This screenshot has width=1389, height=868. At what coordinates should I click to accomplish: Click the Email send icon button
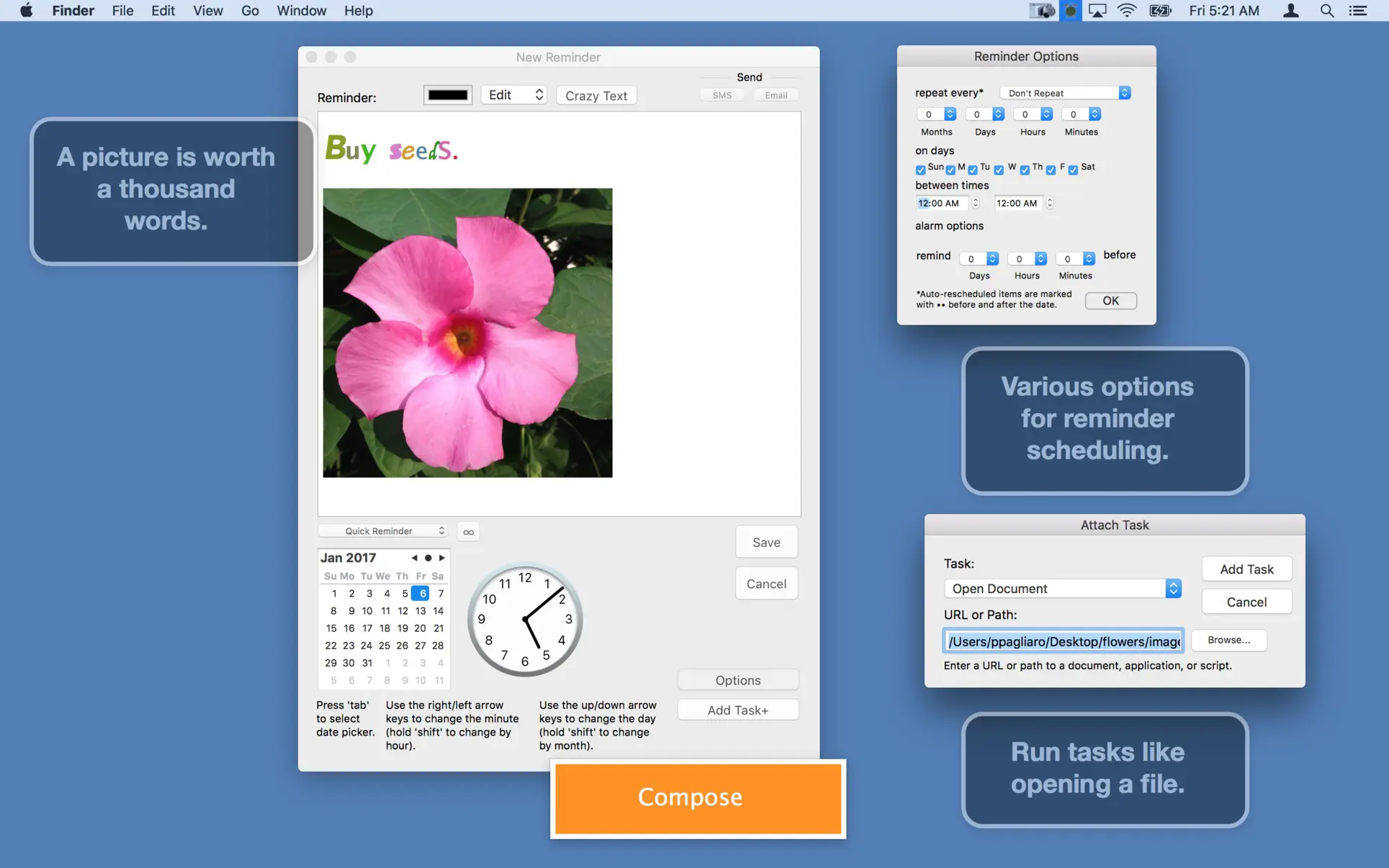coord(776,95)
